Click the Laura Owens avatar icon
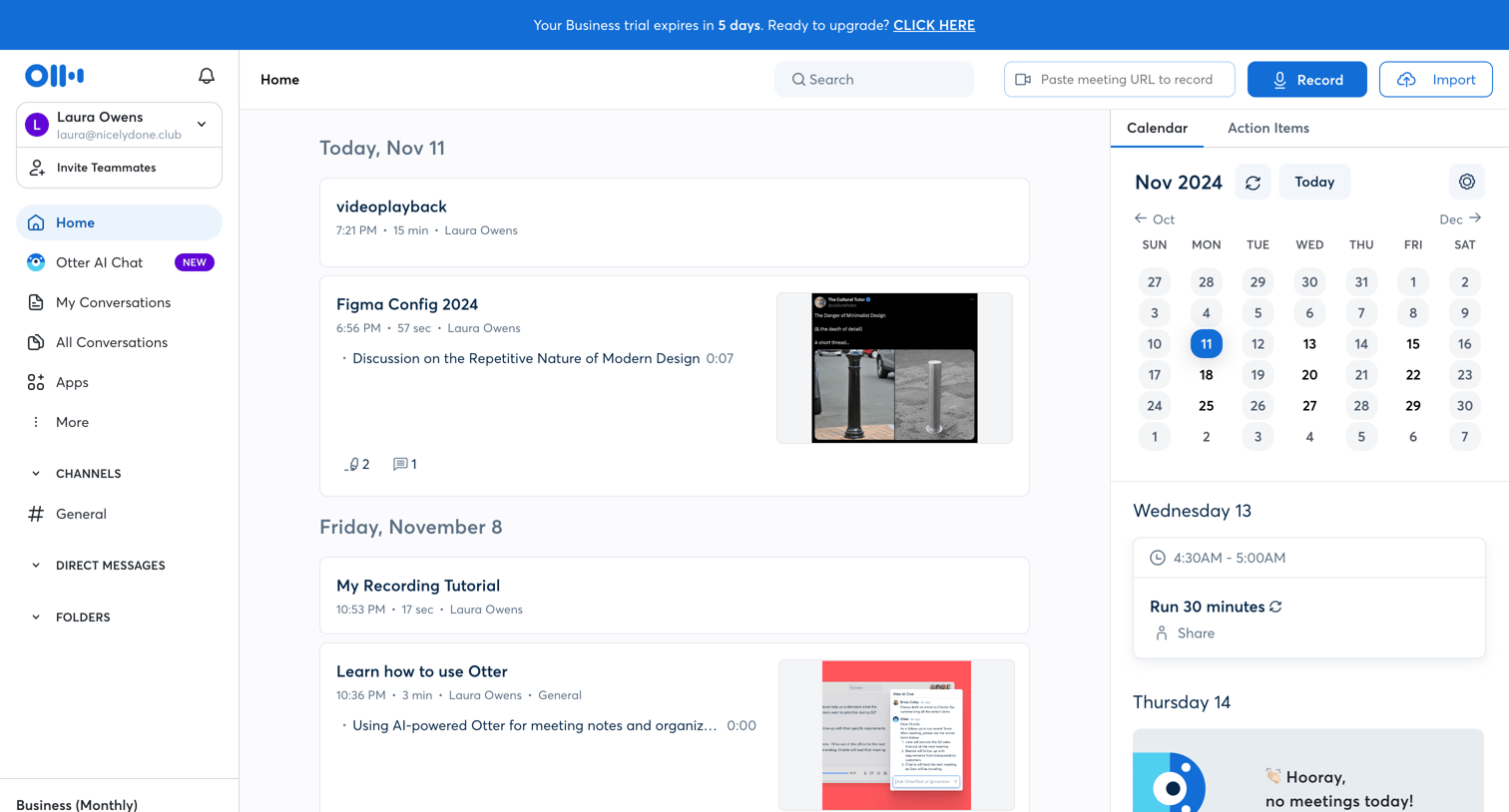Image resolution: width=1509 pixels, height=812 pixels. (37, 125)
